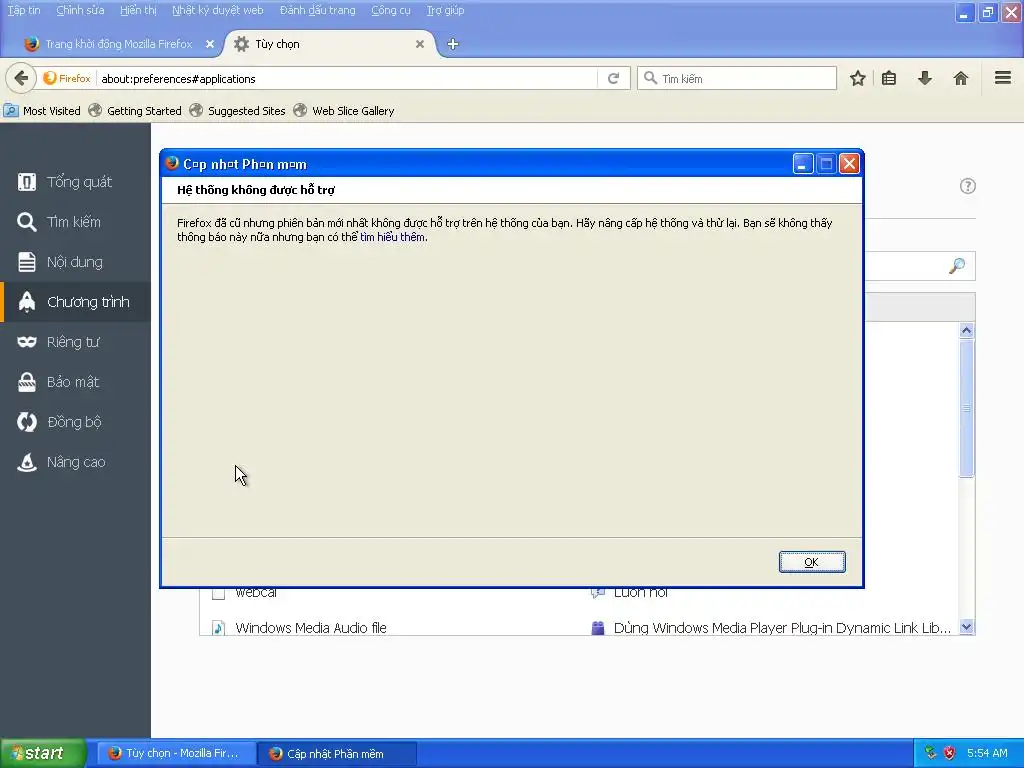Click the Firefox identity icon in address bar
Image resolution: width=1024 pixels, height=768 pixels.
[x=67, y=78]
